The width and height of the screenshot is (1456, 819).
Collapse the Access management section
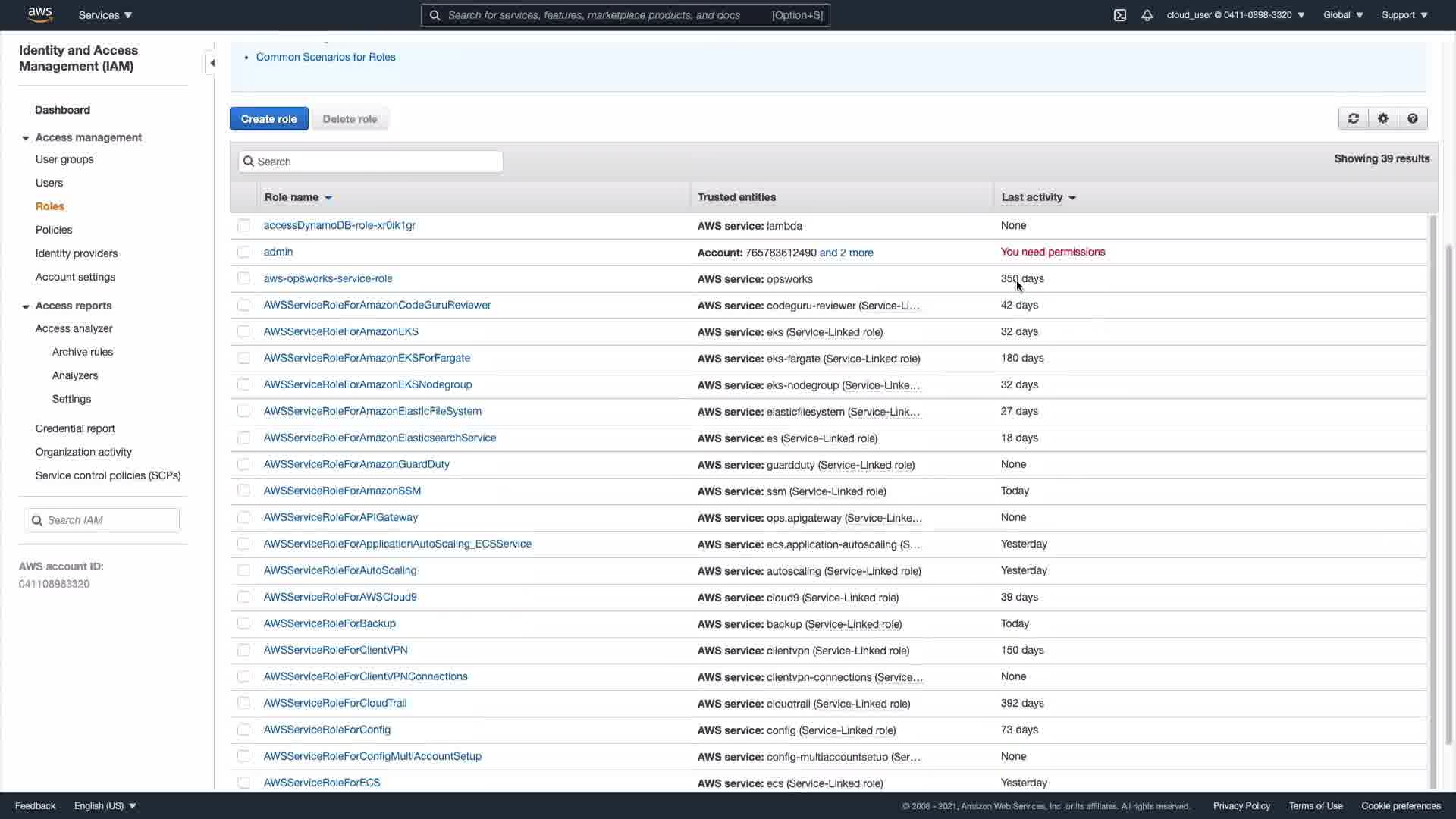pos(26,138)
